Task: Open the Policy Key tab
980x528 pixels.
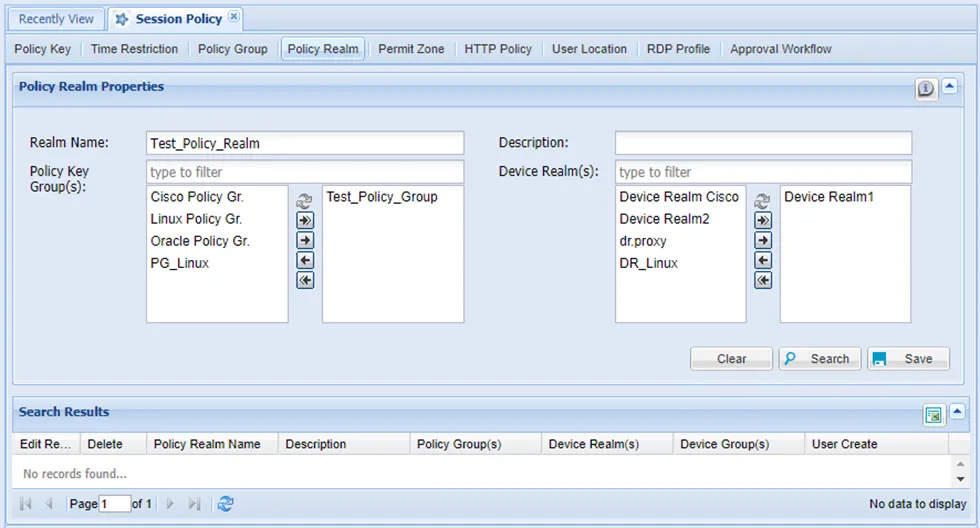Action: click(x=42, y=49)
